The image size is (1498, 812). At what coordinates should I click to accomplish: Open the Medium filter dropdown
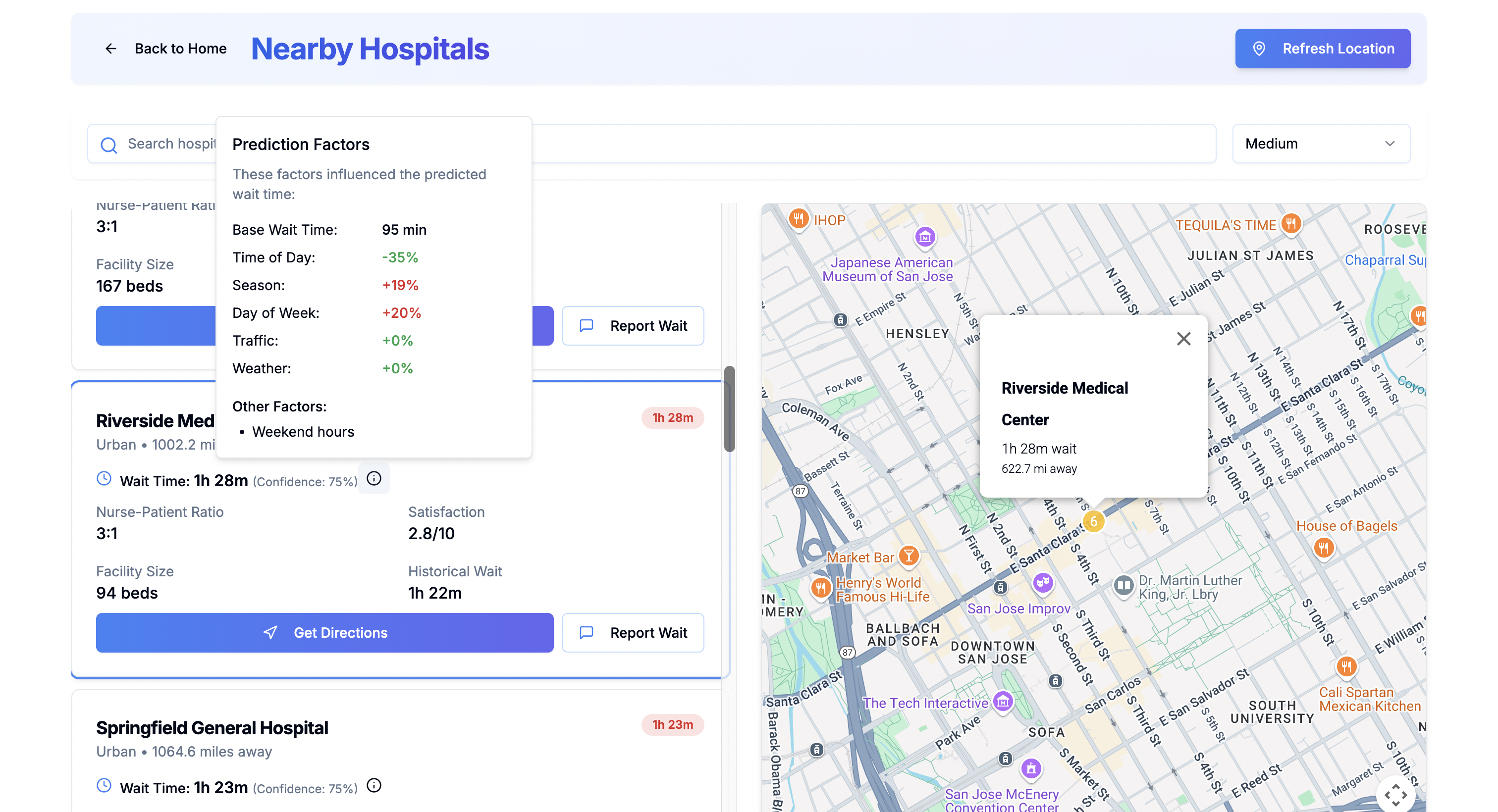(1321, 144)
